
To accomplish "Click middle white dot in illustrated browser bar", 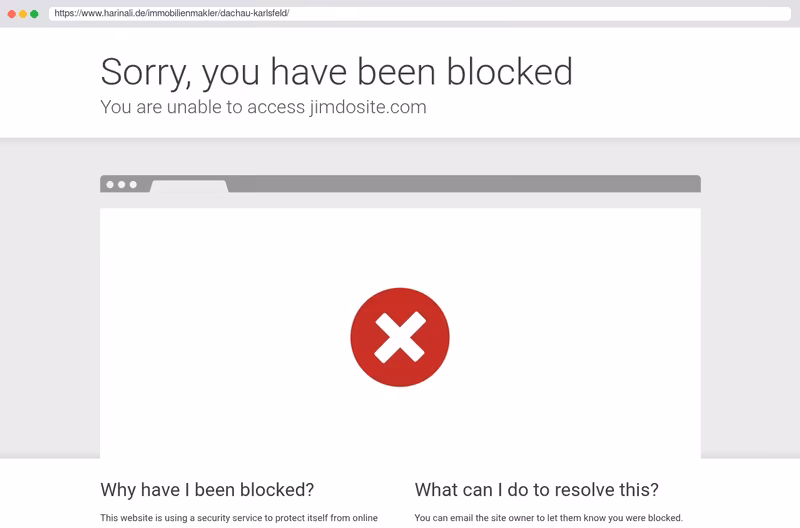I will click(121, 185).
